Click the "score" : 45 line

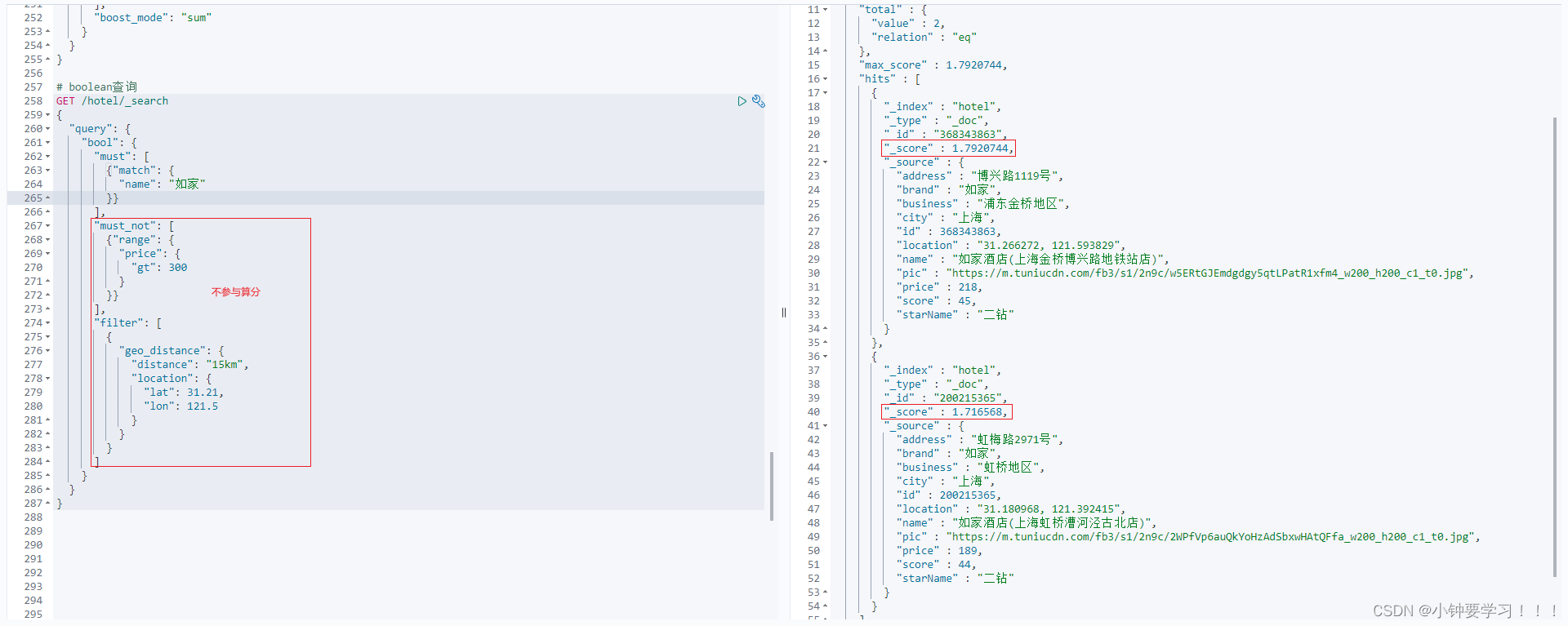point(936,301)
